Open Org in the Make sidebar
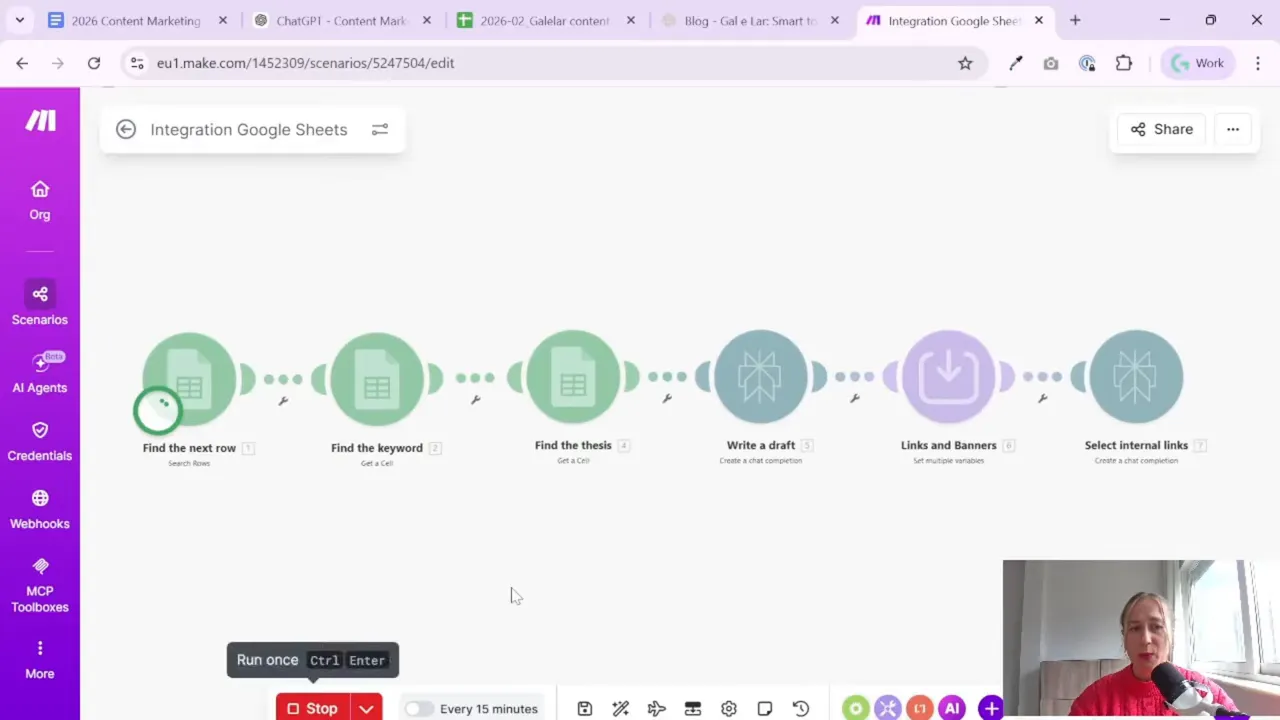This screenshot has width=1280, height=720. (x=40, y=200)
